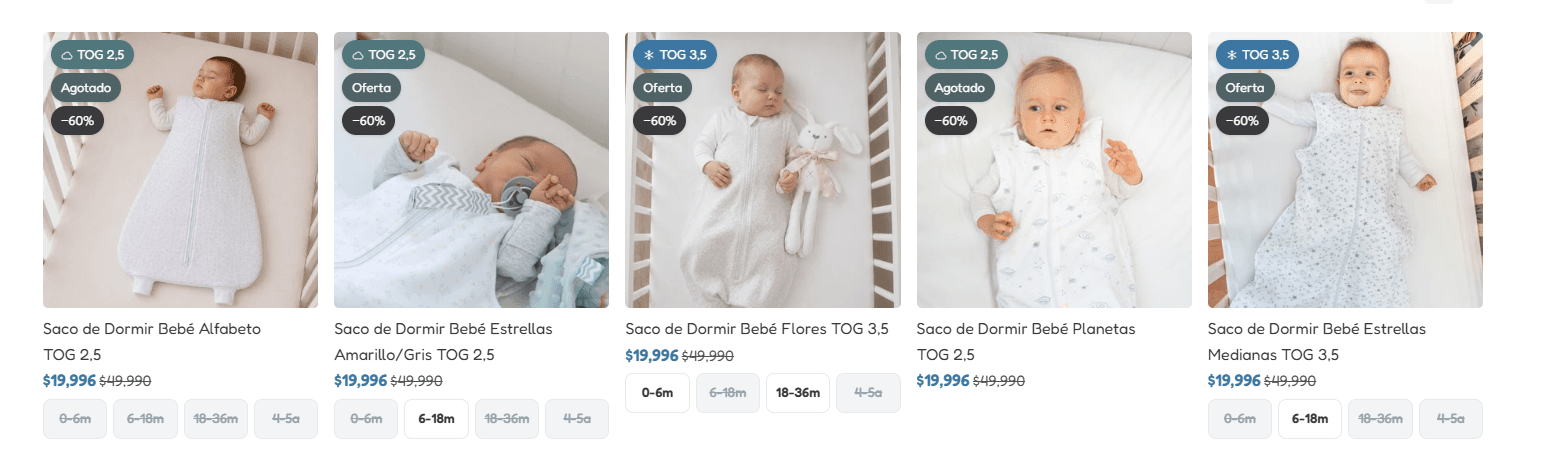Open the Saco de Dormir Bebé Planetas title link
The height and width of the screenshot is (452, 1541).
pos(1026,341)
